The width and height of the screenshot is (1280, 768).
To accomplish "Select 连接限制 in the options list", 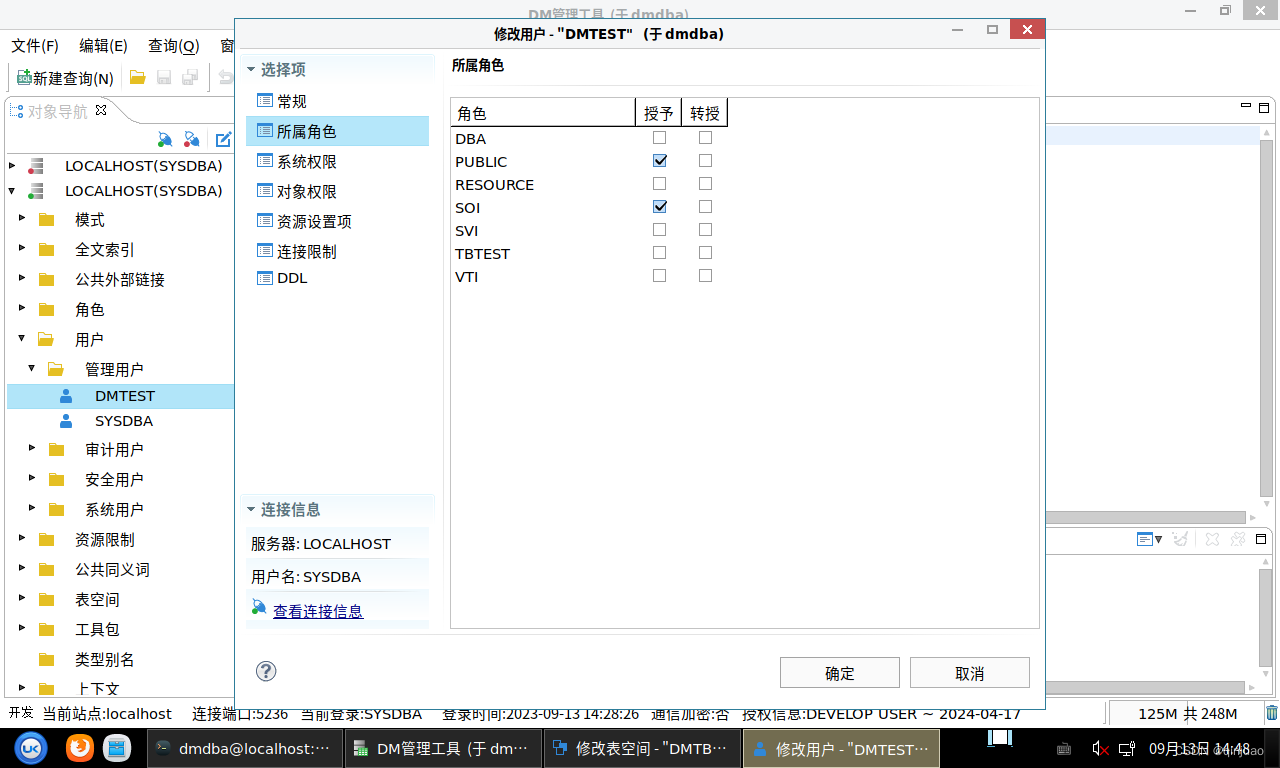I will pos(337,251).
